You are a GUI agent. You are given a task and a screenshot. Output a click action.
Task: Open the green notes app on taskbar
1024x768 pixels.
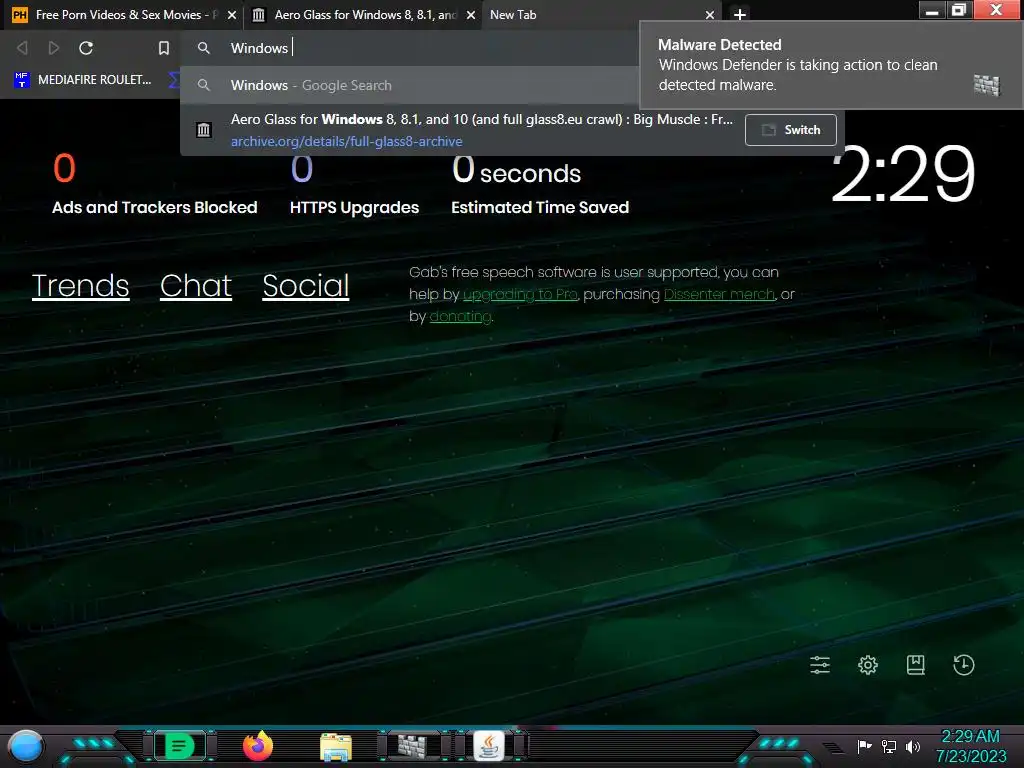[x=179, y=746]
